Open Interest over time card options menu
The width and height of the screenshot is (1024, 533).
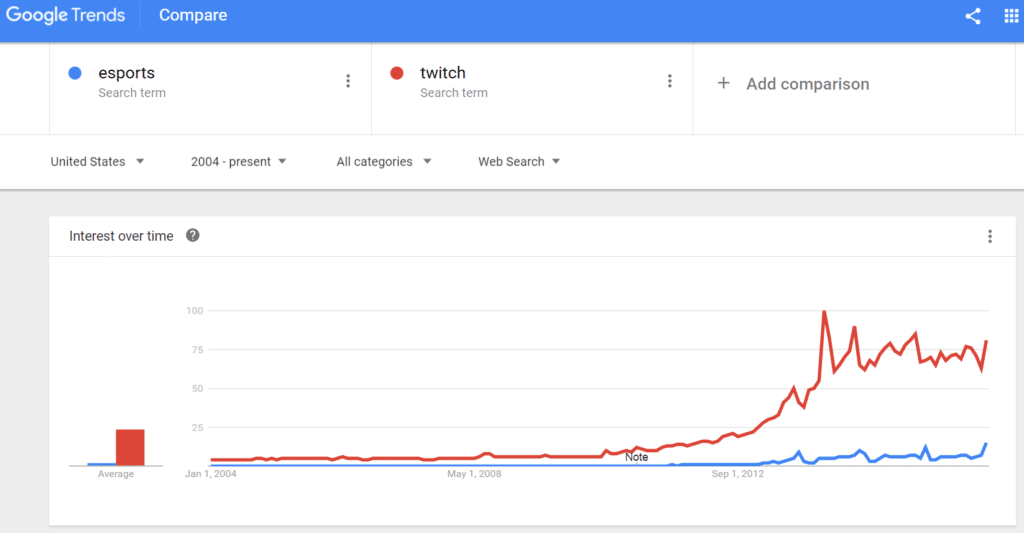990,236
